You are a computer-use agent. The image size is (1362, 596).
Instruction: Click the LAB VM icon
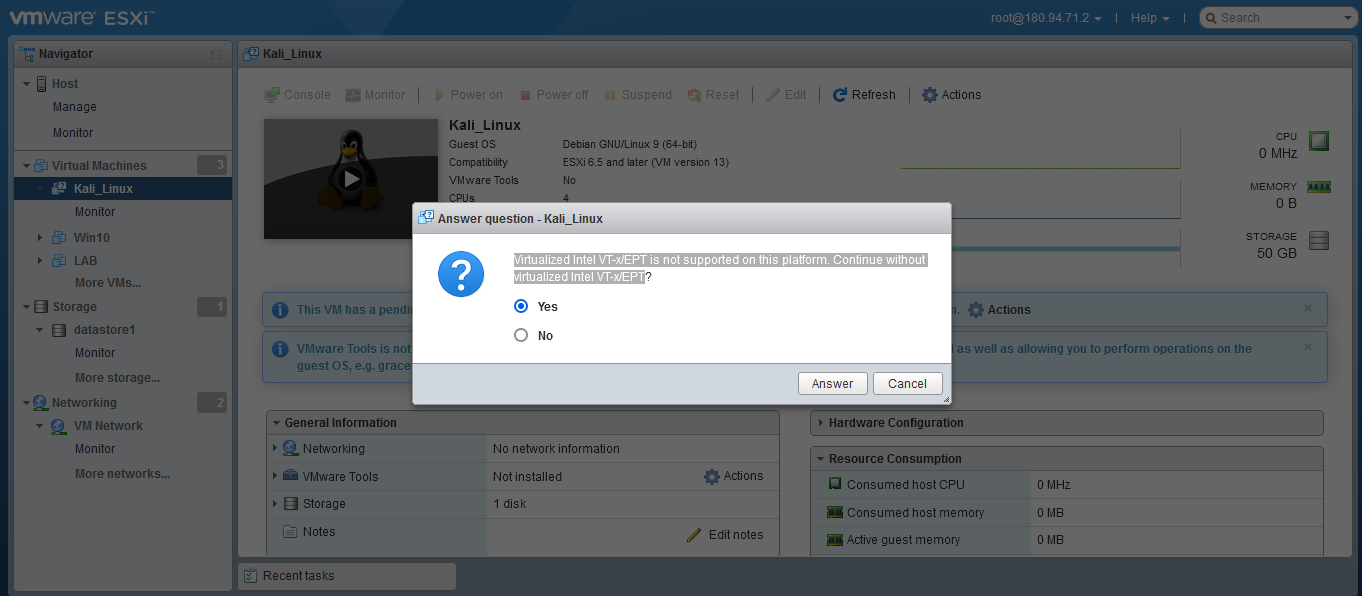58,261
